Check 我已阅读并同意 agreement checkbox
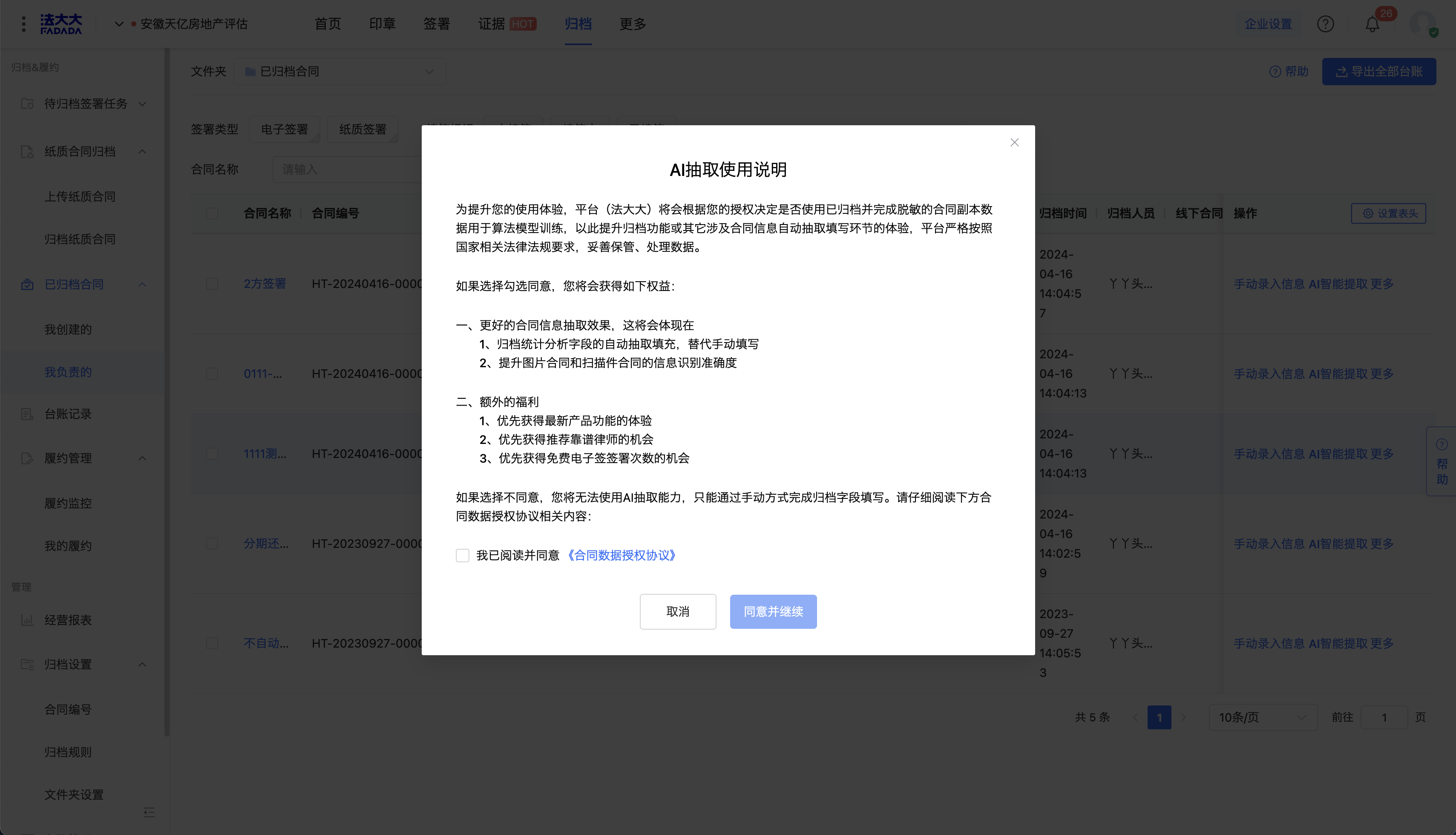 pyautogui.click(x=462, y=555)
